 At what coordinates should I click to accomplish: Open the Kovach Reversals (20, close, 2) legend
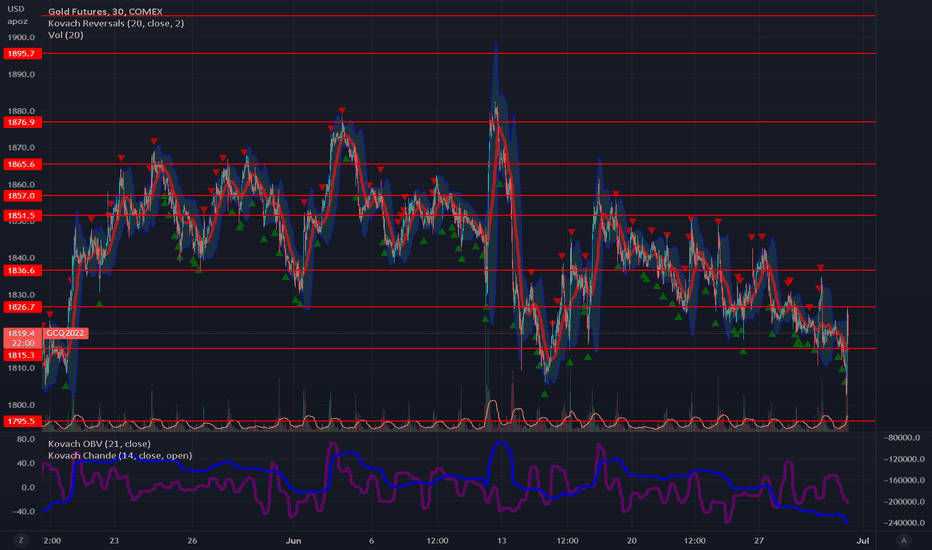116,23
